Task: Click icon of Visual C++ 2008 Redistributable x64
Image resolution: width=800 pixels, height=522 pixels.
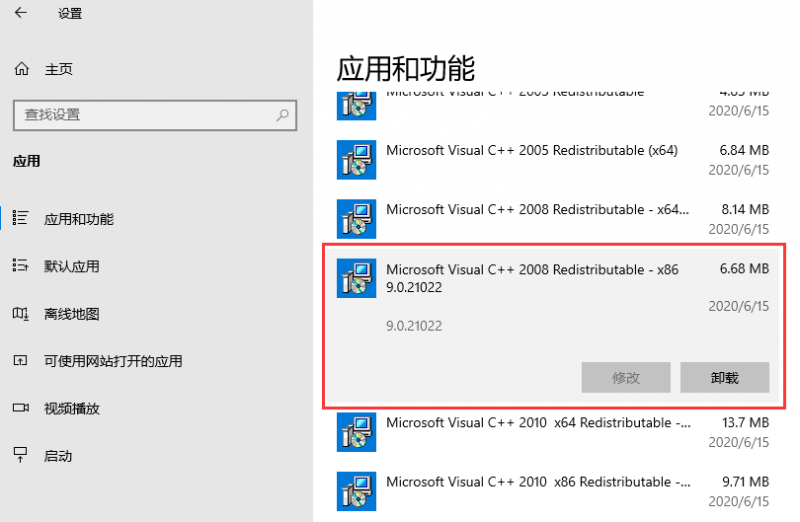Action: pyautogui.click(x=356, y=219)
